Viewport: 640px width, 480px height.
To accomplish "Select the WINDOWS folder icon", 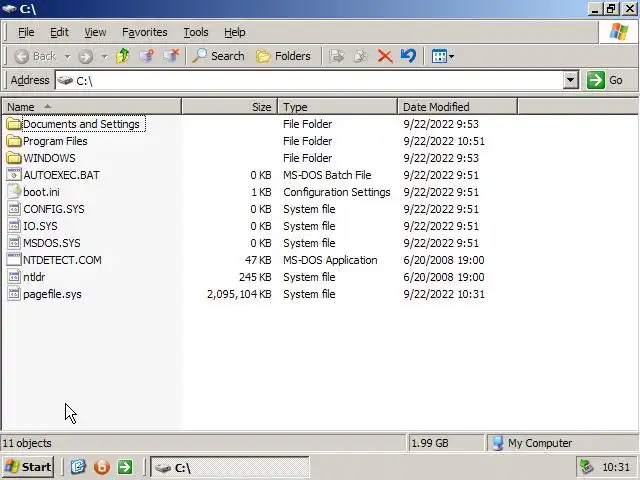I will click(14, 158).
